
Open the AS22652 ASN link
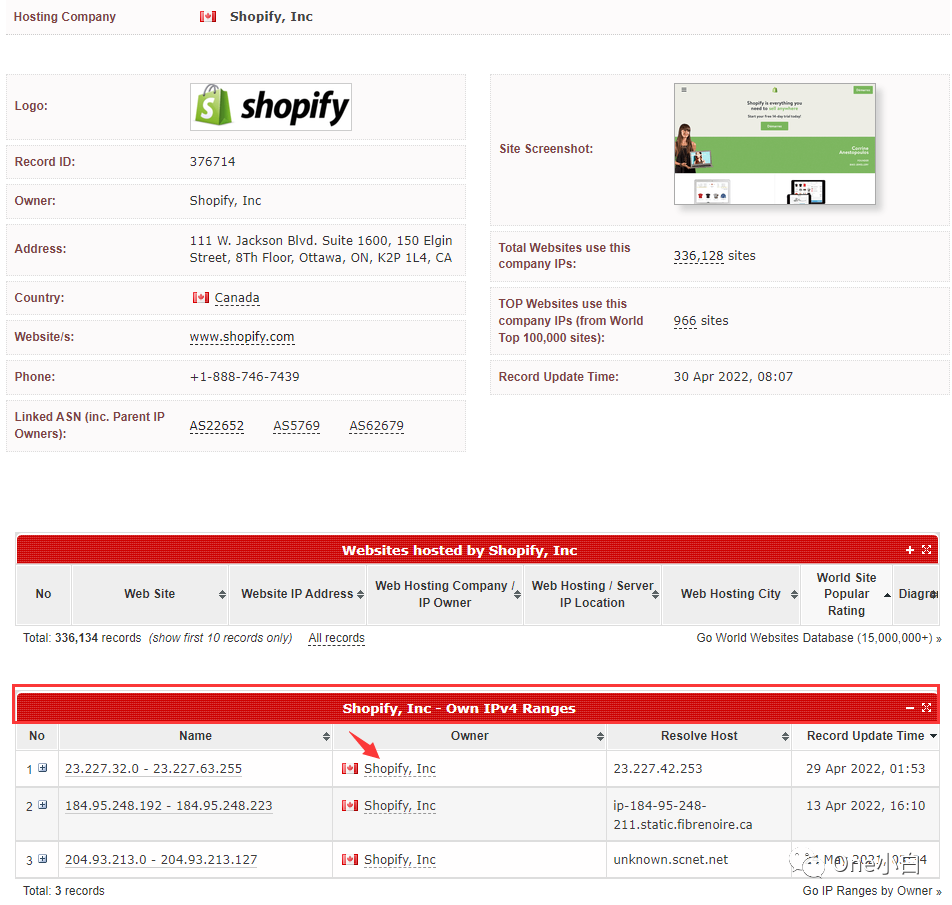(217, 426)
